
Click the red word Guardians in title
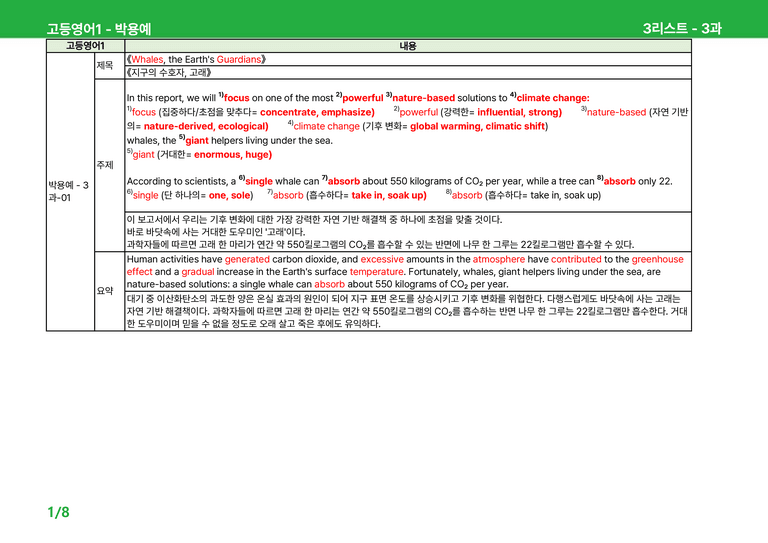[239, 59]
